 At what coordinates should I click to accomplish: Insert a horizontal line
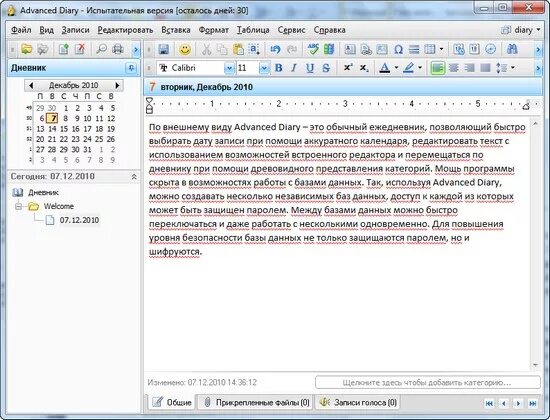pos(414,49)
